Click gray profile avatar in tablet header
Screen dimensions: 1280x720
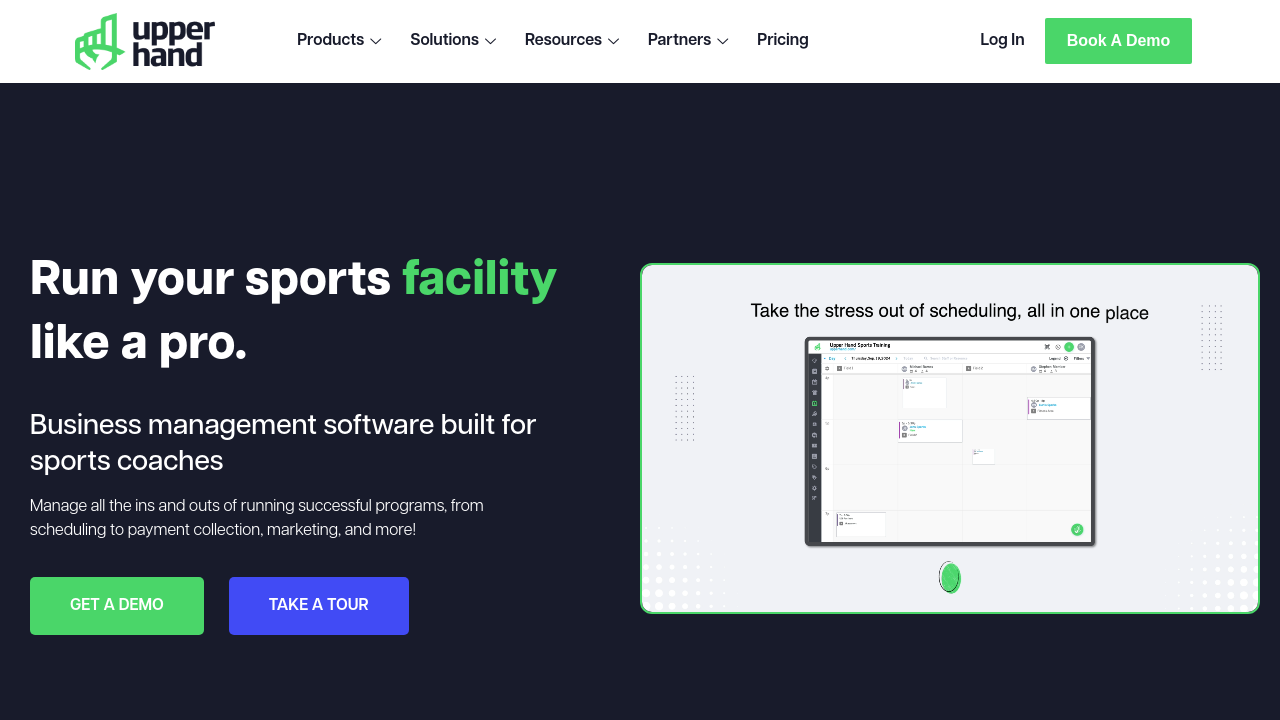1081,347
